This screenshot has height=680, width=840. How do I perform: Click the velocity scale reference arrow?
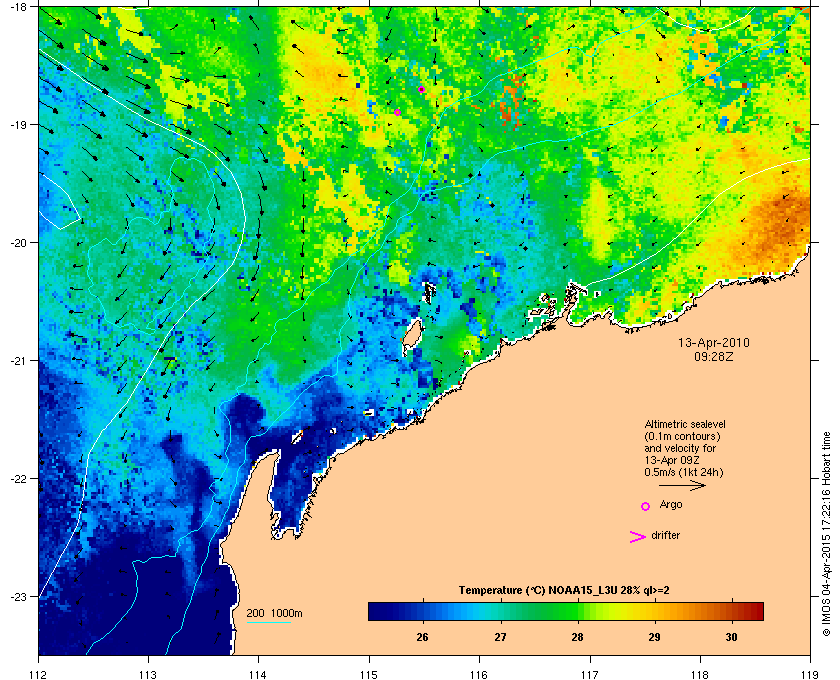pos(682,485)
